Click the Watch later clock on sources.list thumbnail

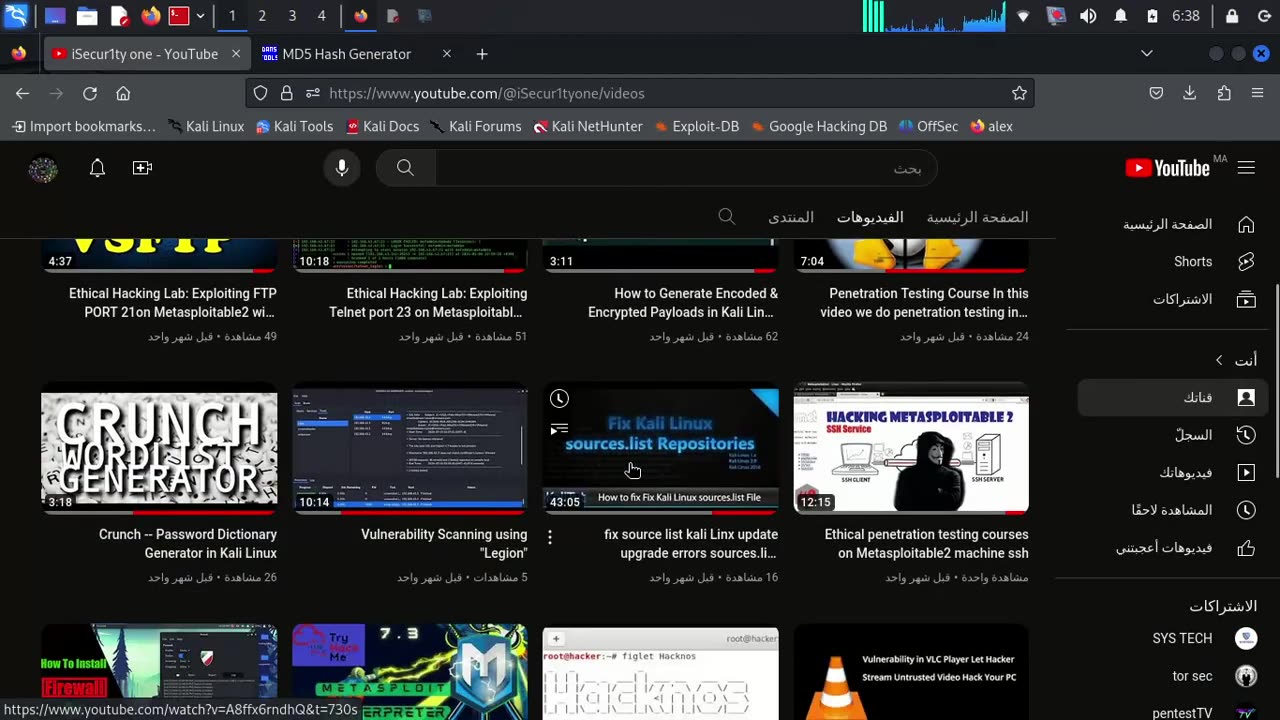pyautogui.click(x=559, y=399)
